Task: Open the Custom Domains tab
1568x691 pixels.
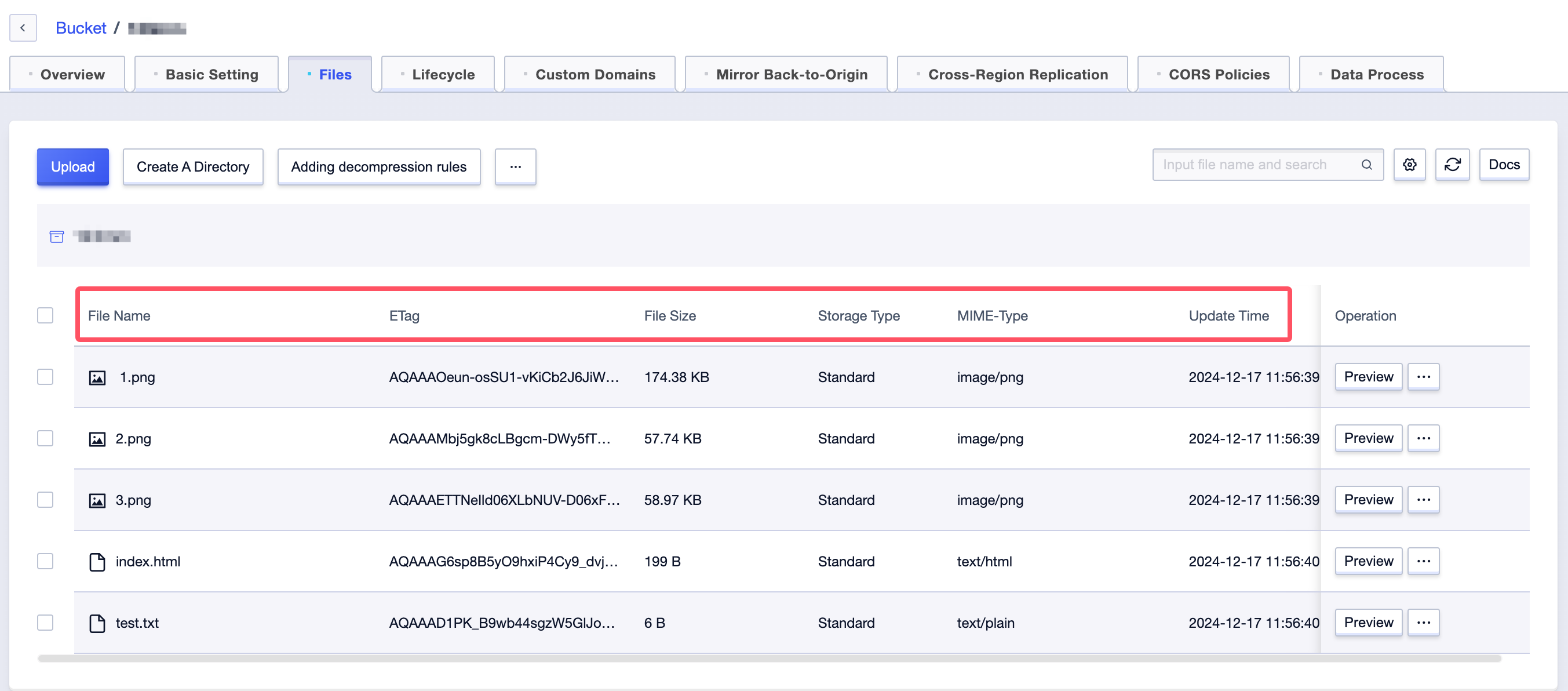Action: pyautogui.click(x=590, y=74)
